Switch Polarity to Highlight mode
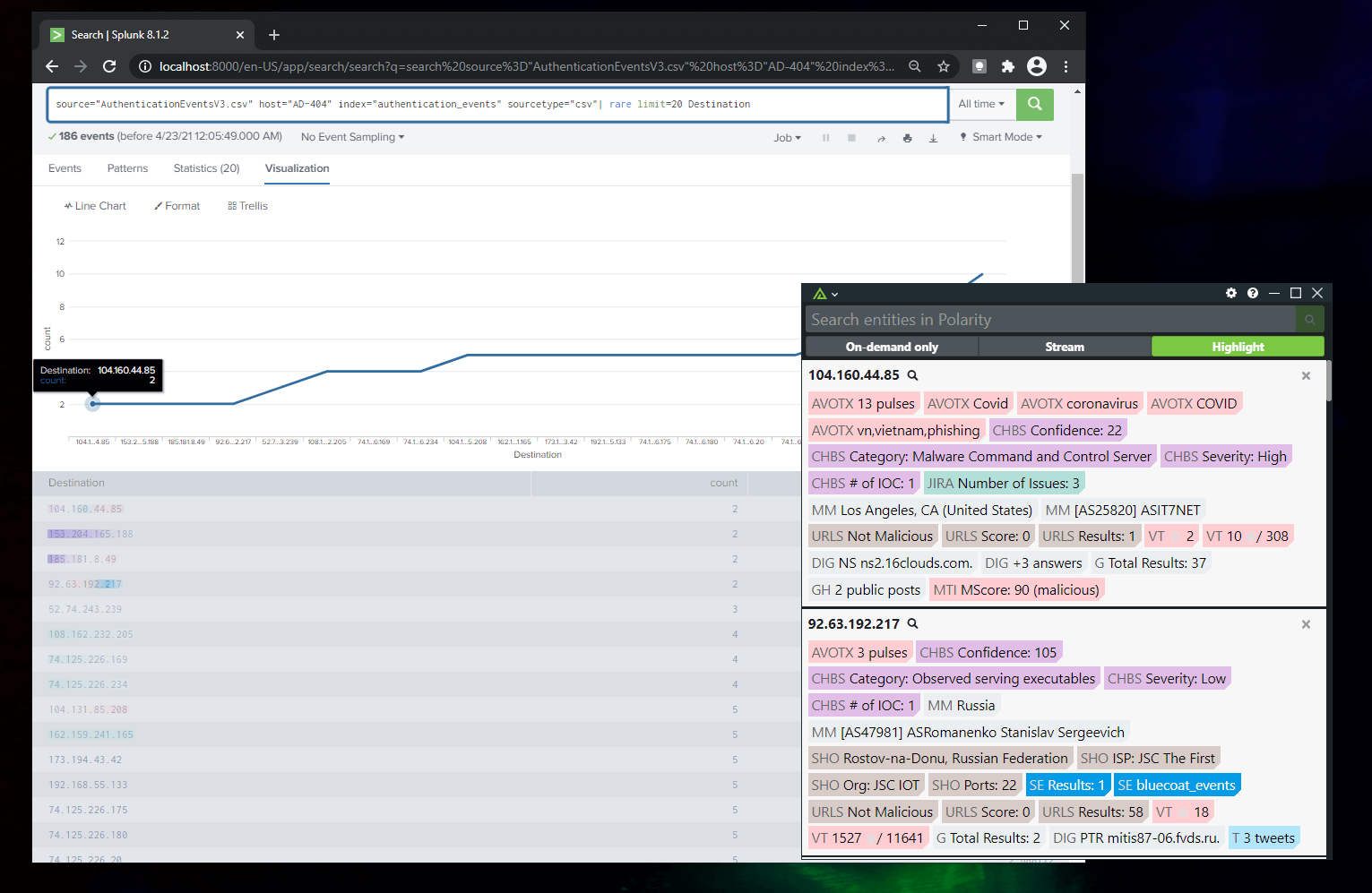This screenshot has height=893, width=1372. click(1238, 347)
